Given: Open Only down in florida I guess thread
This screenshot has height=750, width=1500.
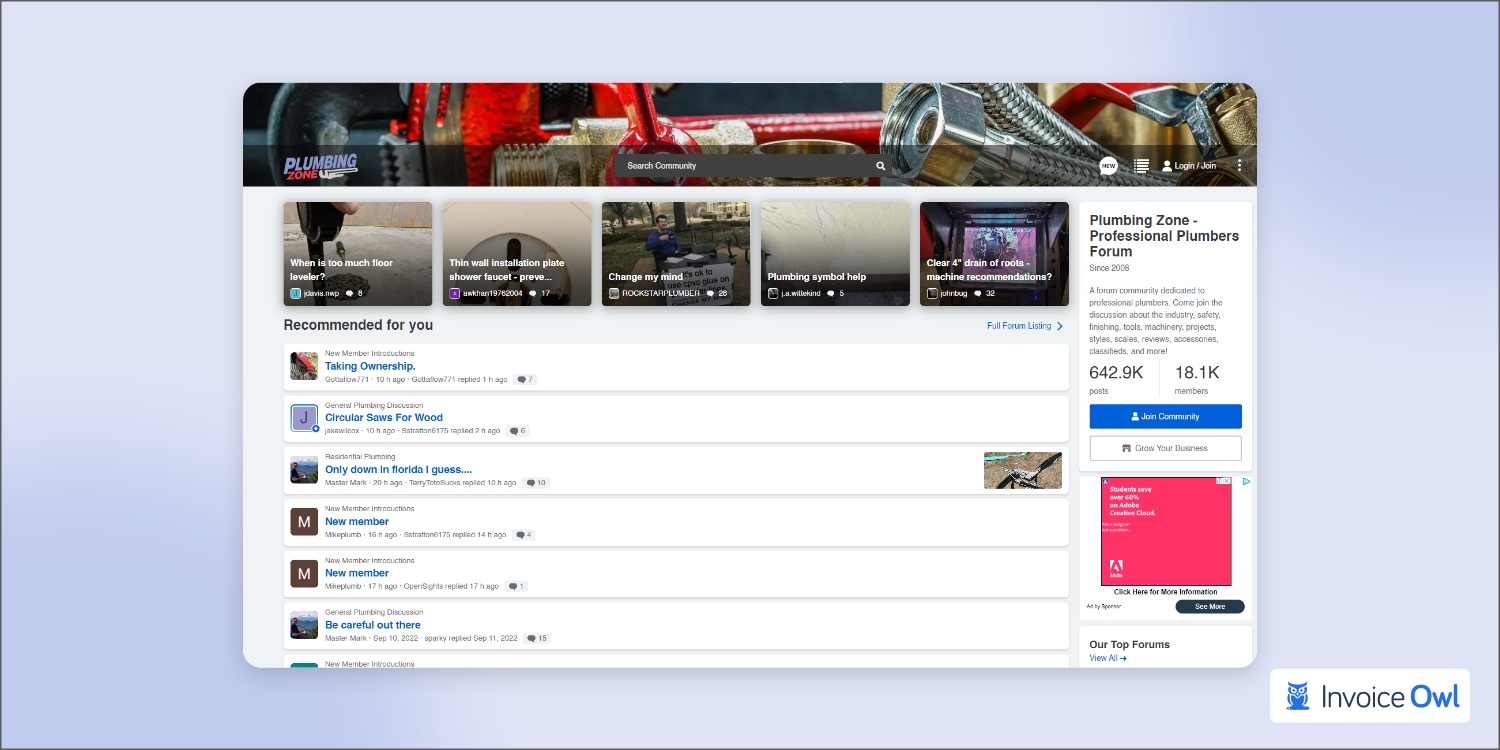Looking at the screenshot, I should click(x=398, y=470).
